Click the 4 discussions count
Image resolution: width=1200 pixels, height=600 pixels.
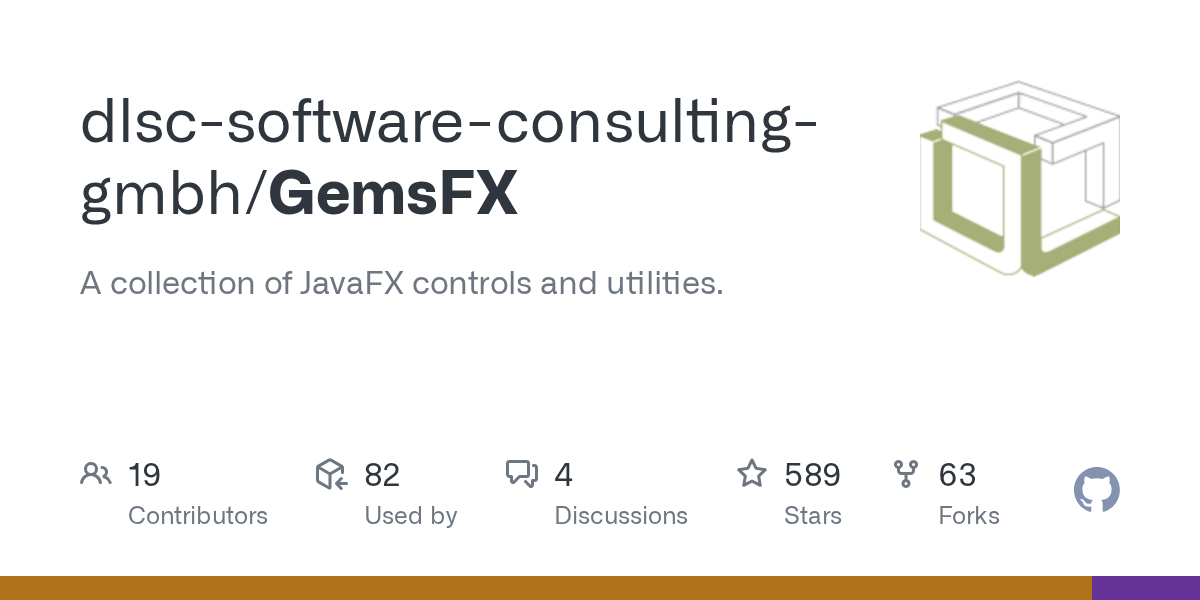click(x=564, y=475)
